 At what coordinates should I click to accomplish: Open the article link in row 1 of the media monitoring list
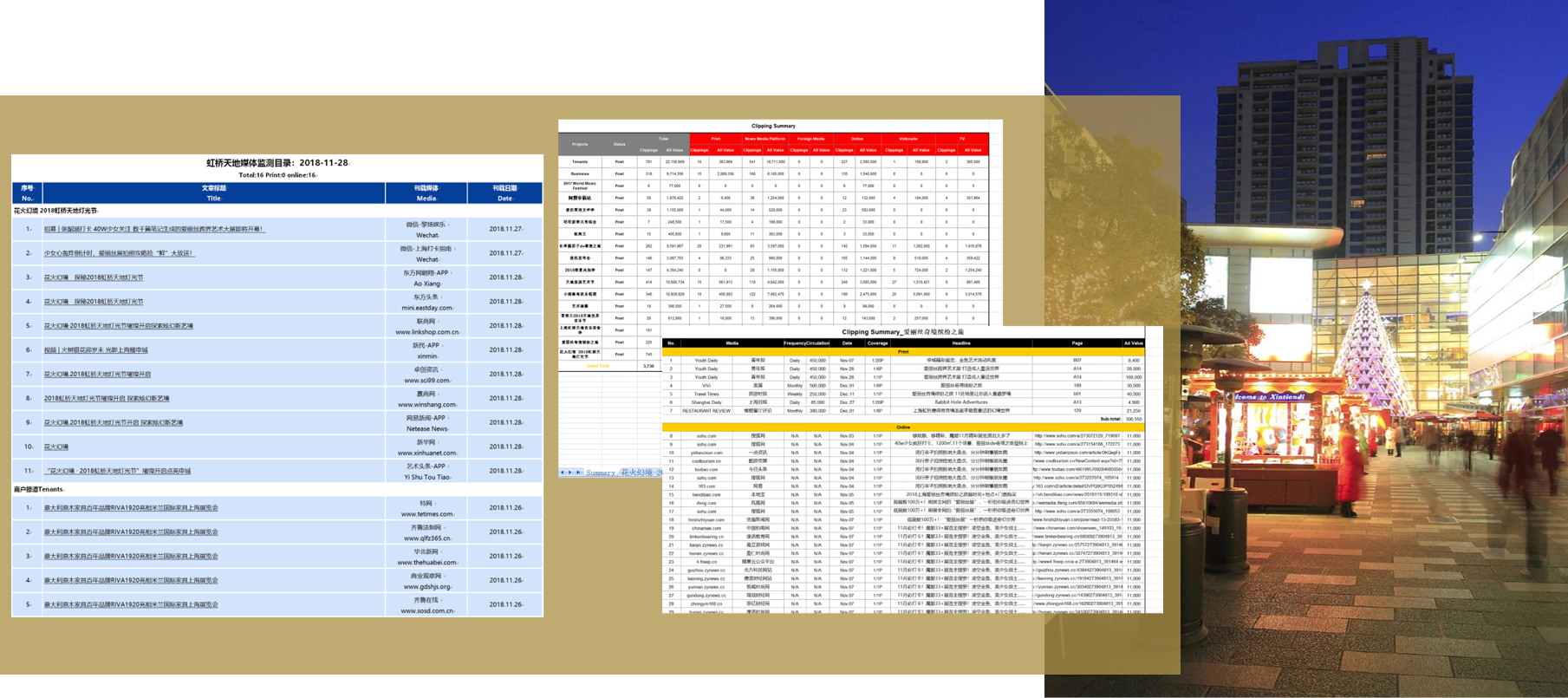click(x=153, y=229)
